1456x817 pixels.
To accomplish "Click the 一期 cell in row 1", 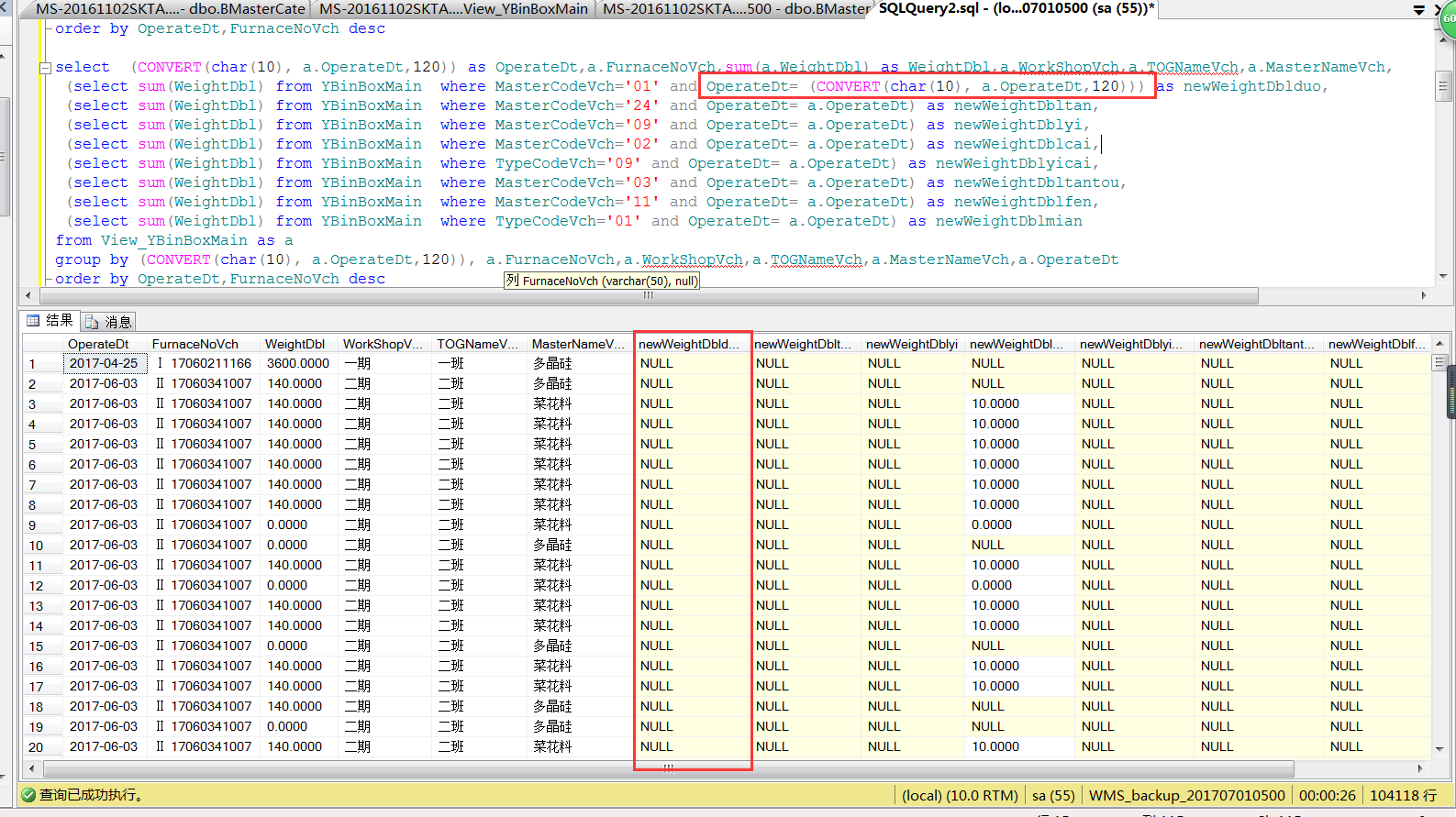I will pos(385,364).
